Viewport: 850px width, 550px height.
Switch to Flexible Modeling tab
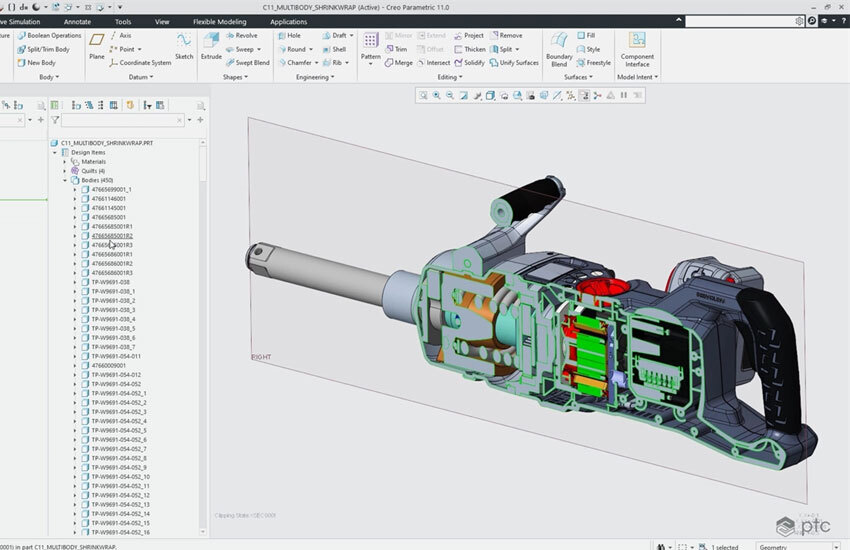(220, 22)
